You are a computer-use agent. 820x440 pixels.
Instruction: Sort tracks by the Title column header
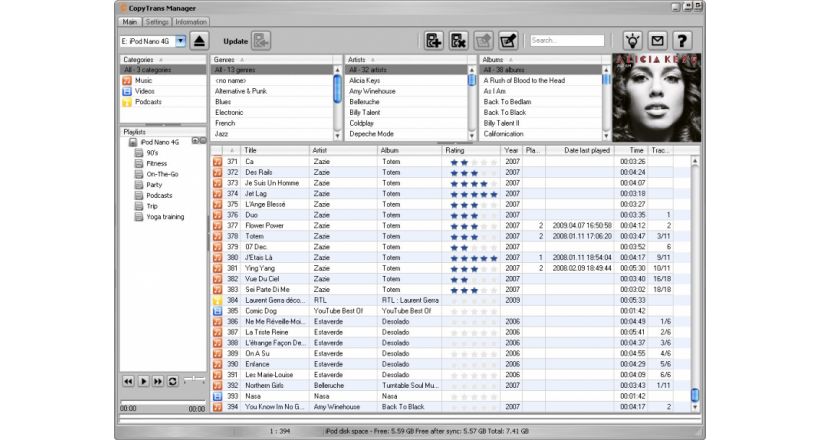tap(275, 150)
